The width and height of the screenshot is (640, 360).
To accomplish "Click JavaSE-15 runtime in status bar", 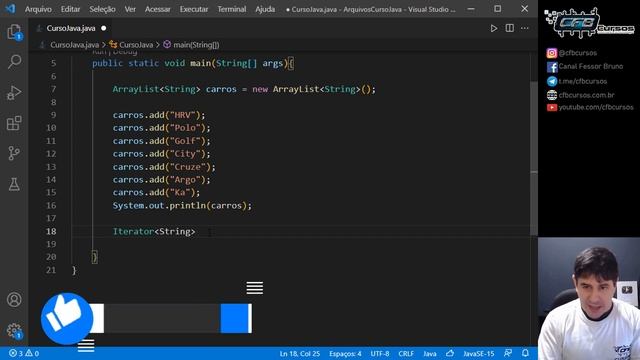I will 478,353.
